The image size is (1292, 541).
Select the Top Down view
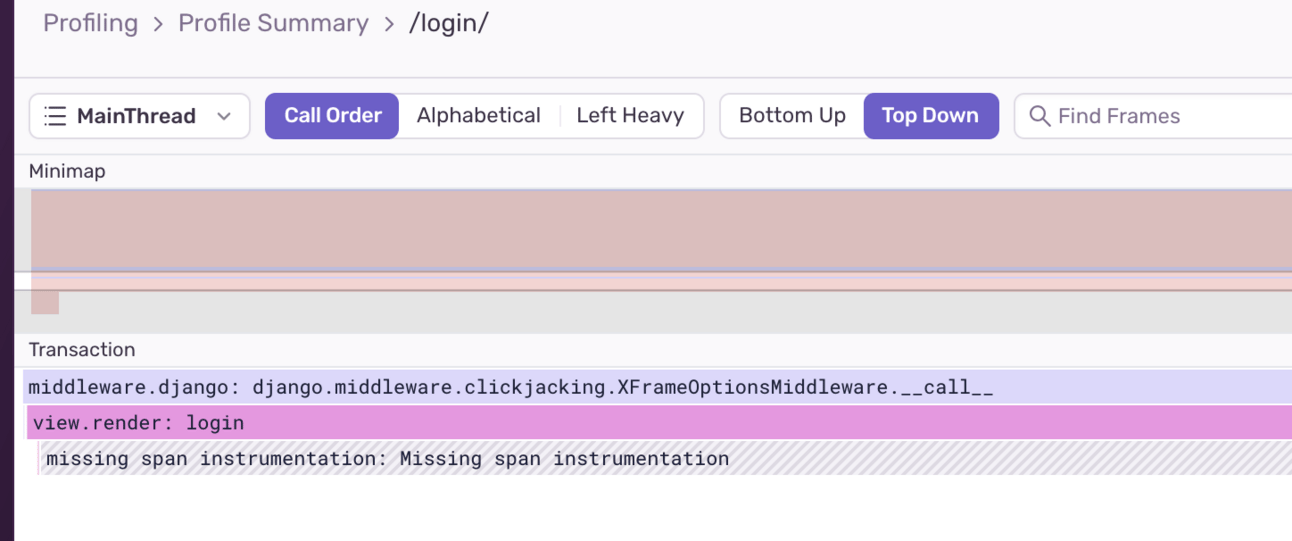pyautogui.click(x=930, y=116)
